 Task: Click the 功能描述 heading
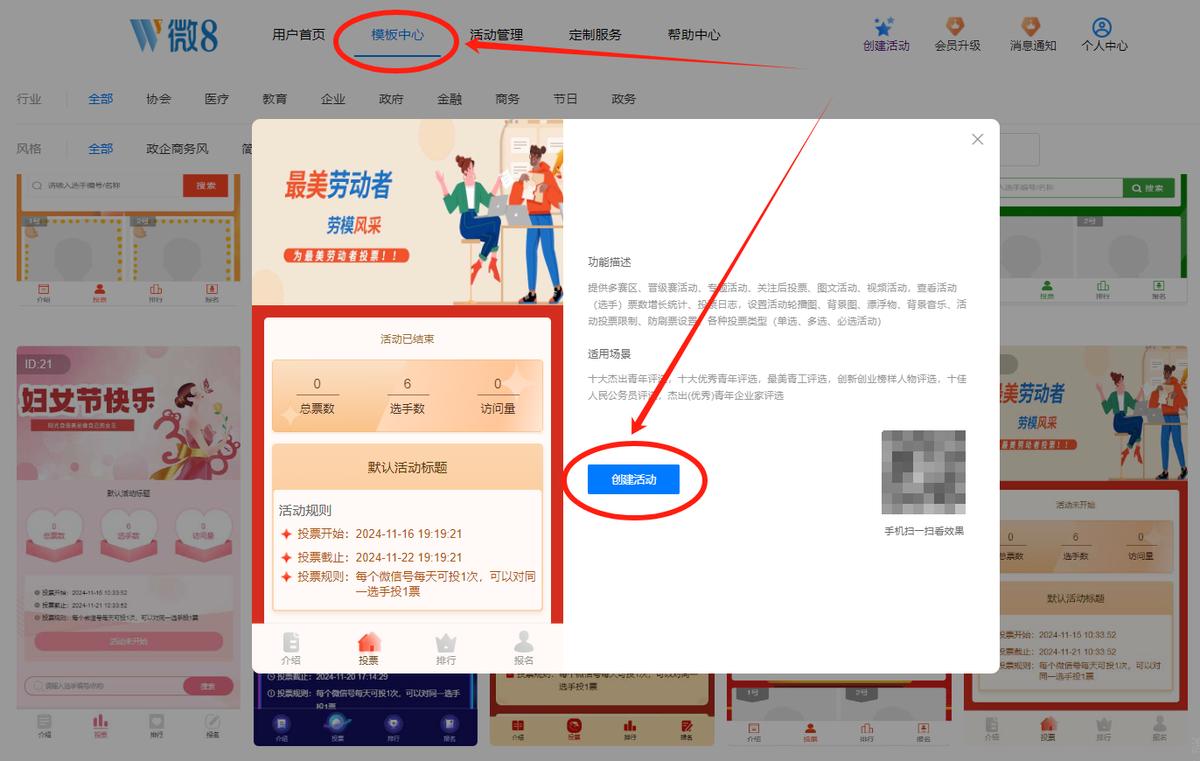click(x=610, y=262)
